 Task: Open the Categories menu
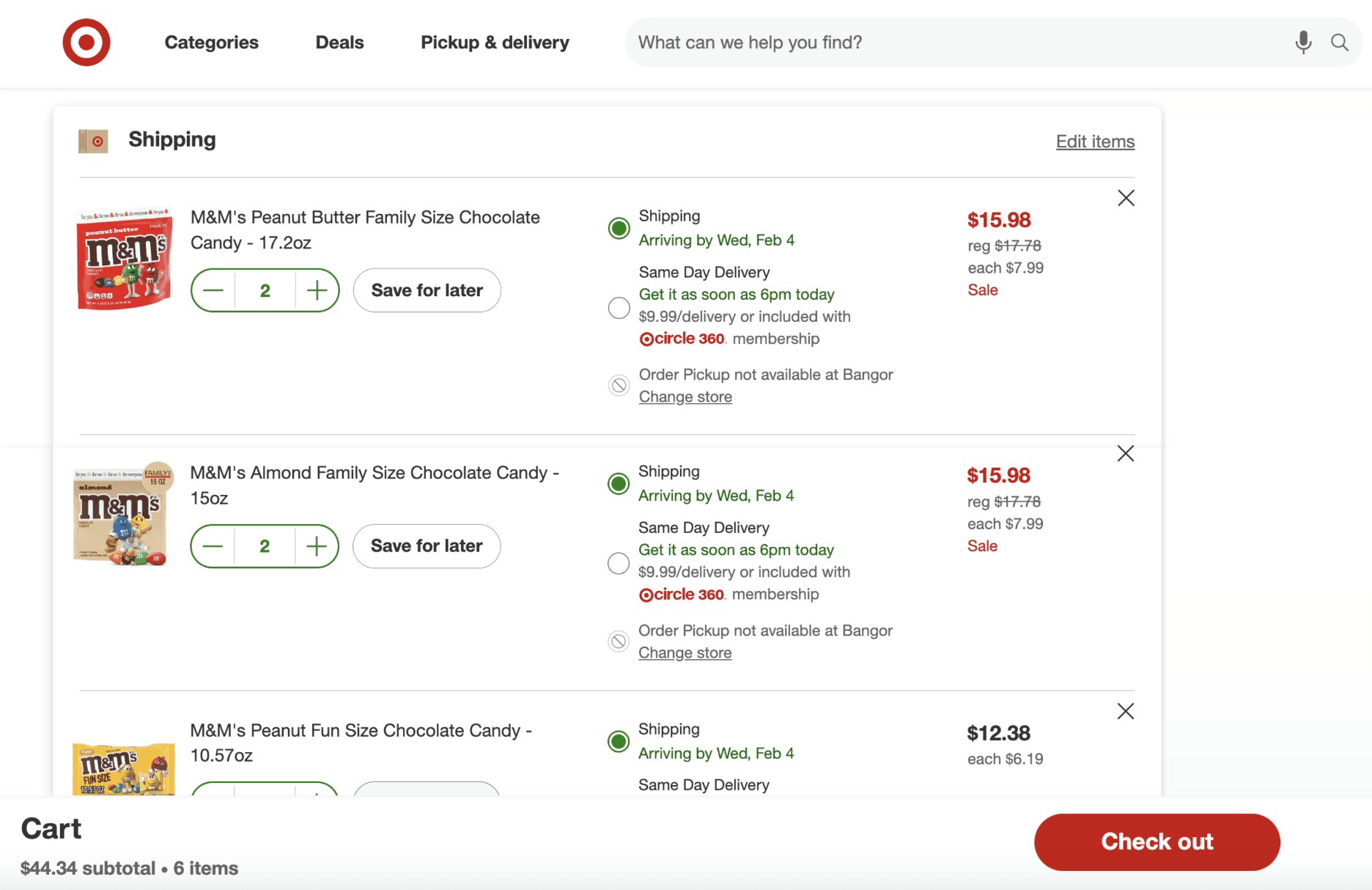click(x=211, y=43)
